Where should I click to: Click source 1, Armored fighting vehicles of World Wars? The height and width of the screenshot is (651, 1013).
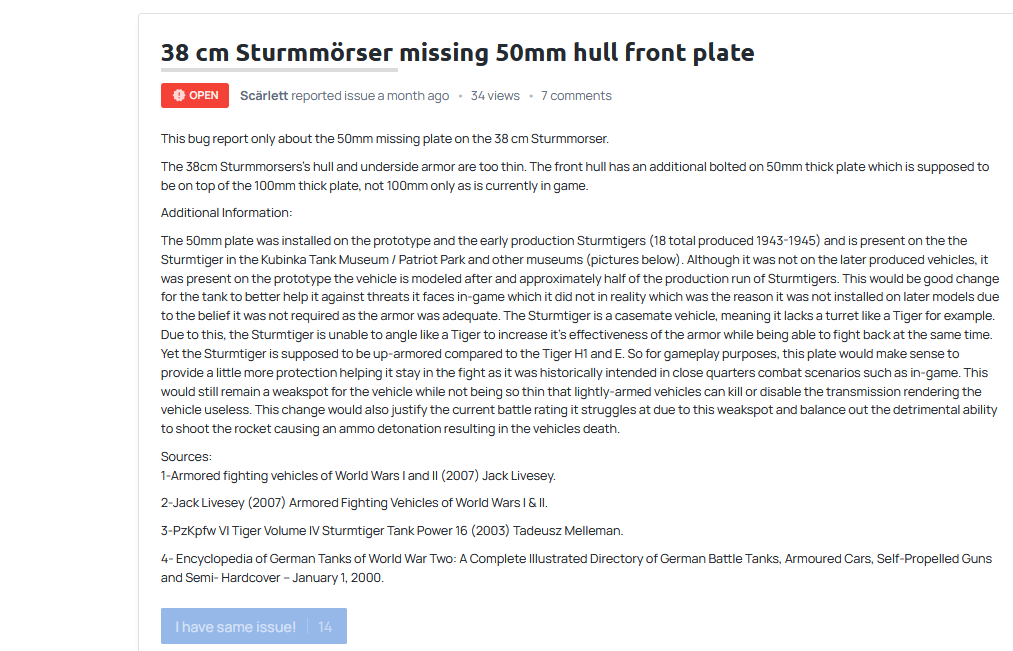(x=358, y=476)
